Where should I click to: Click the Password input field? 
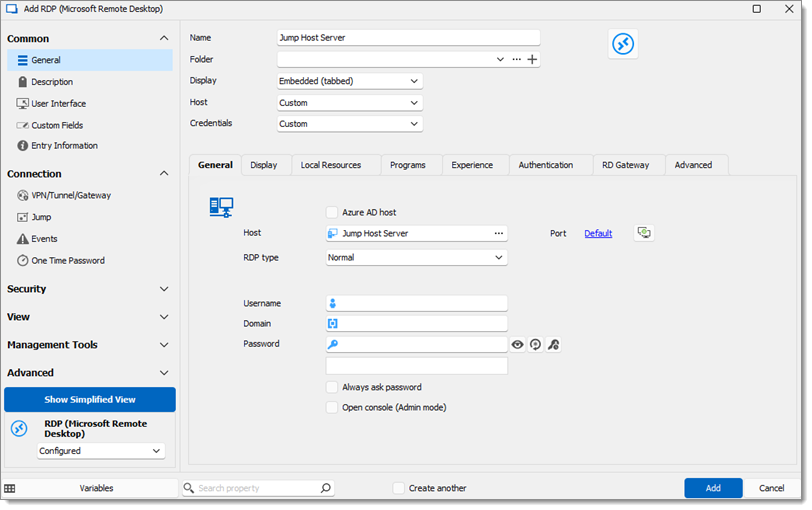pos(416,344)
